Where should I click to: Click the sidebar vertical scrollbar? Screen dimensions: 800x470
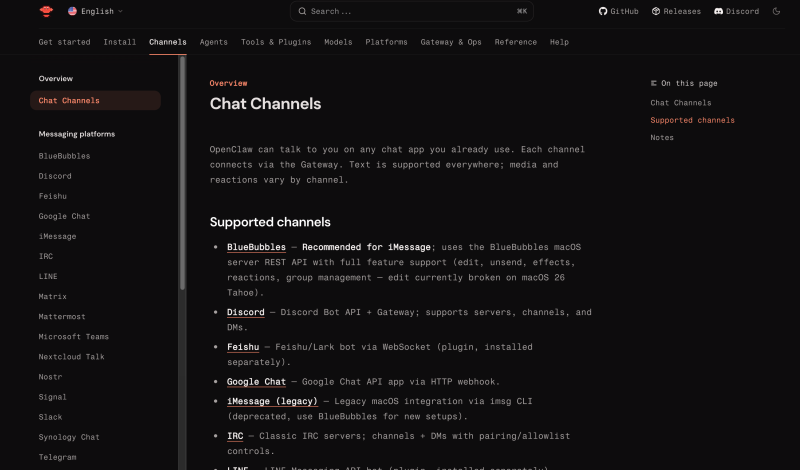pyautogui.click(x=182, y=174)
